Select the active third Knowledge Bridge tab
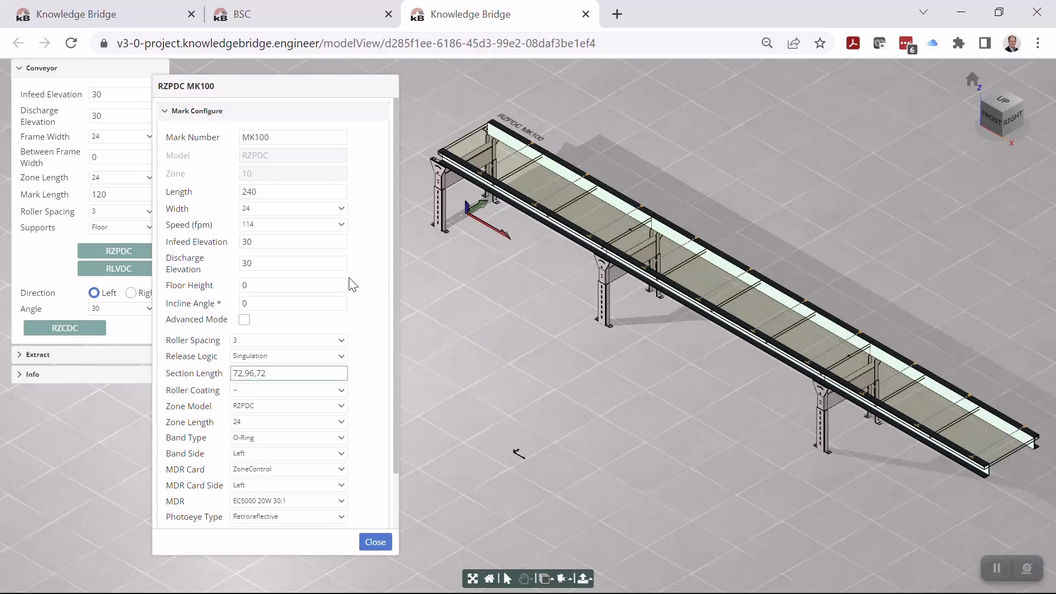 coord(498,14)
